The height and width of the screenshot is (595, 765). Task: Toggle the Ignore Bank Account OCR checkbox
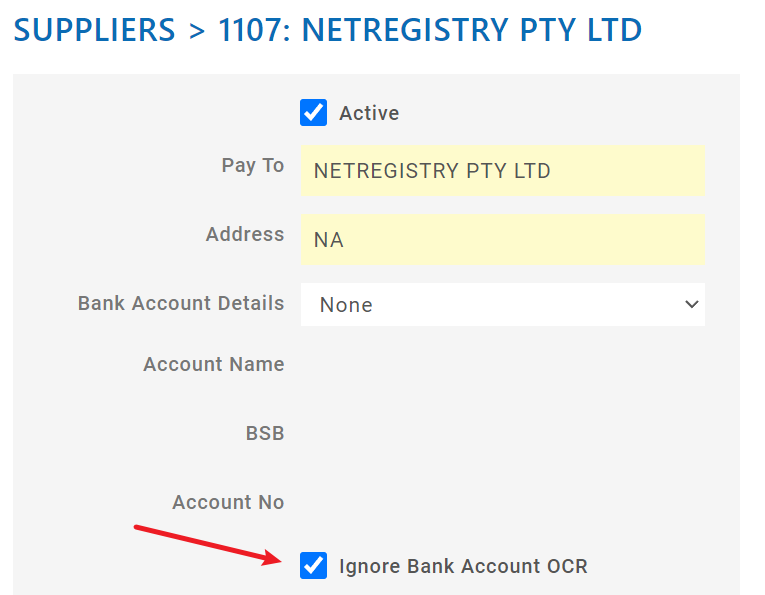[313, 566]
